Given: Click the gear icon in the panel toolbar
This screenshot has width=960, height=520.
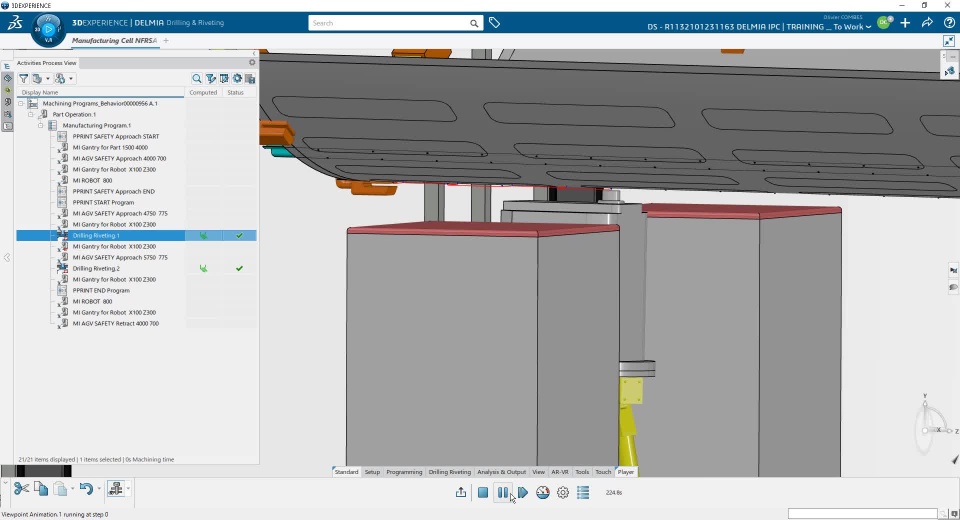Looking at the screenshot, I should click(237, 78).
